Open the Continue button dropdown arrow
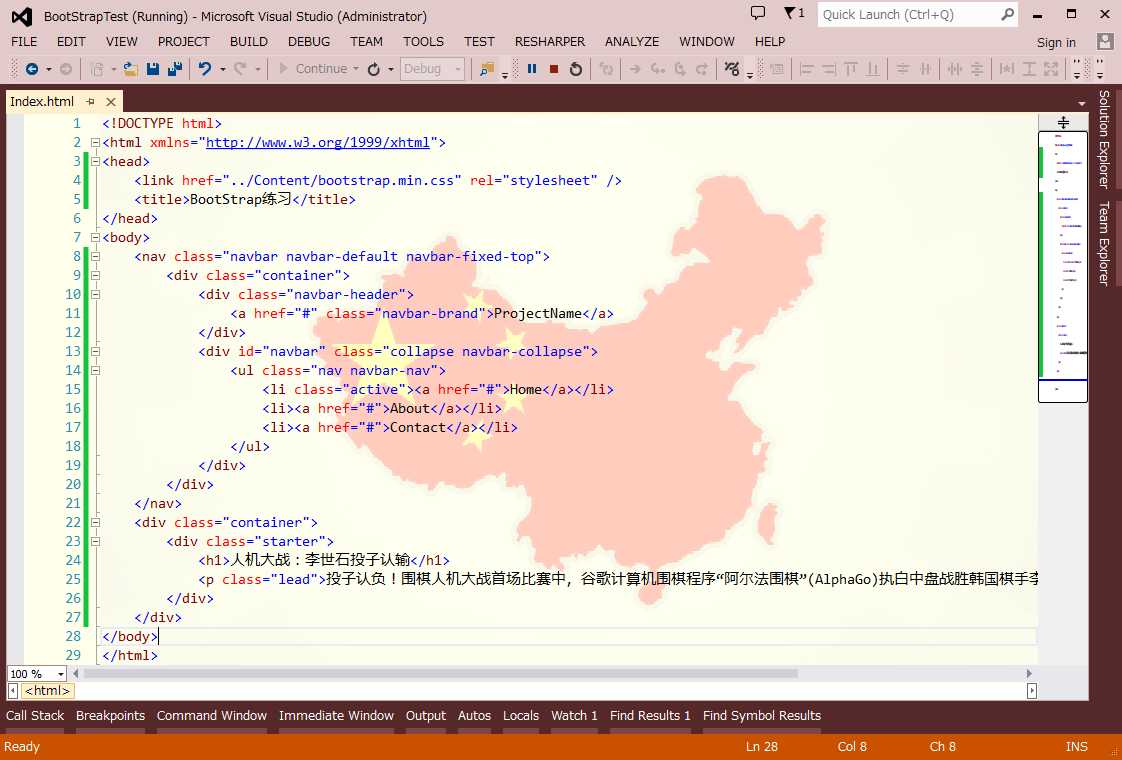Viewport: 1122px width, 760px height. tap(356, 69)
